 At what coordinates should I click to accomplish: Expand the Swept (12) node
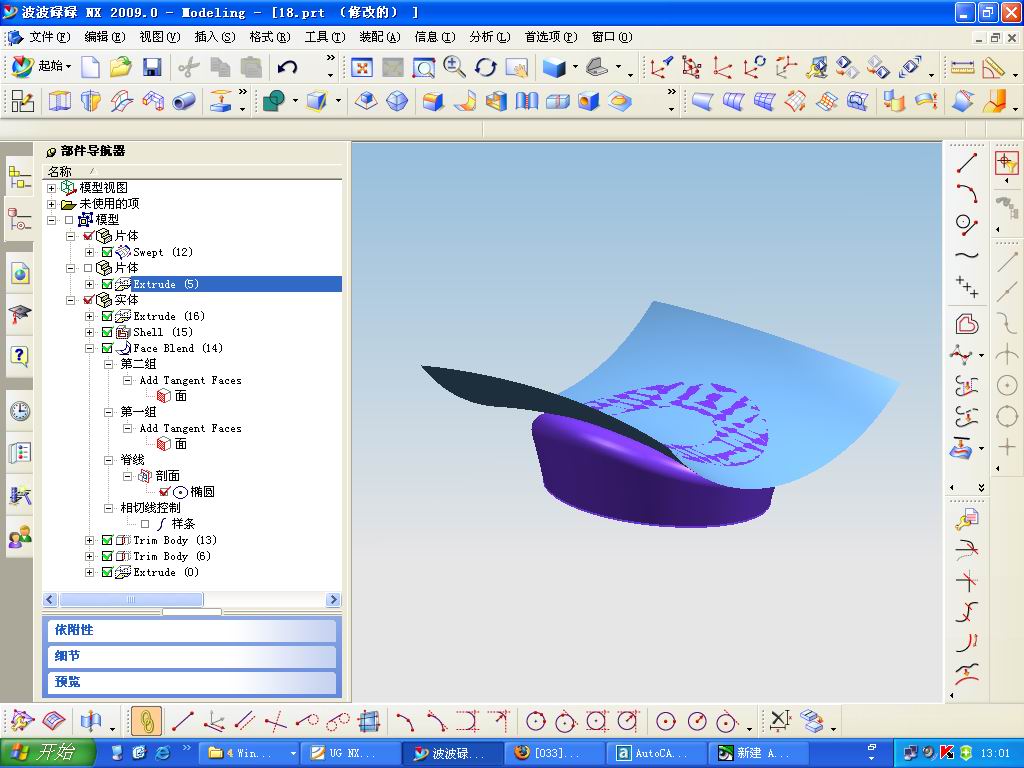click(89, 252)
